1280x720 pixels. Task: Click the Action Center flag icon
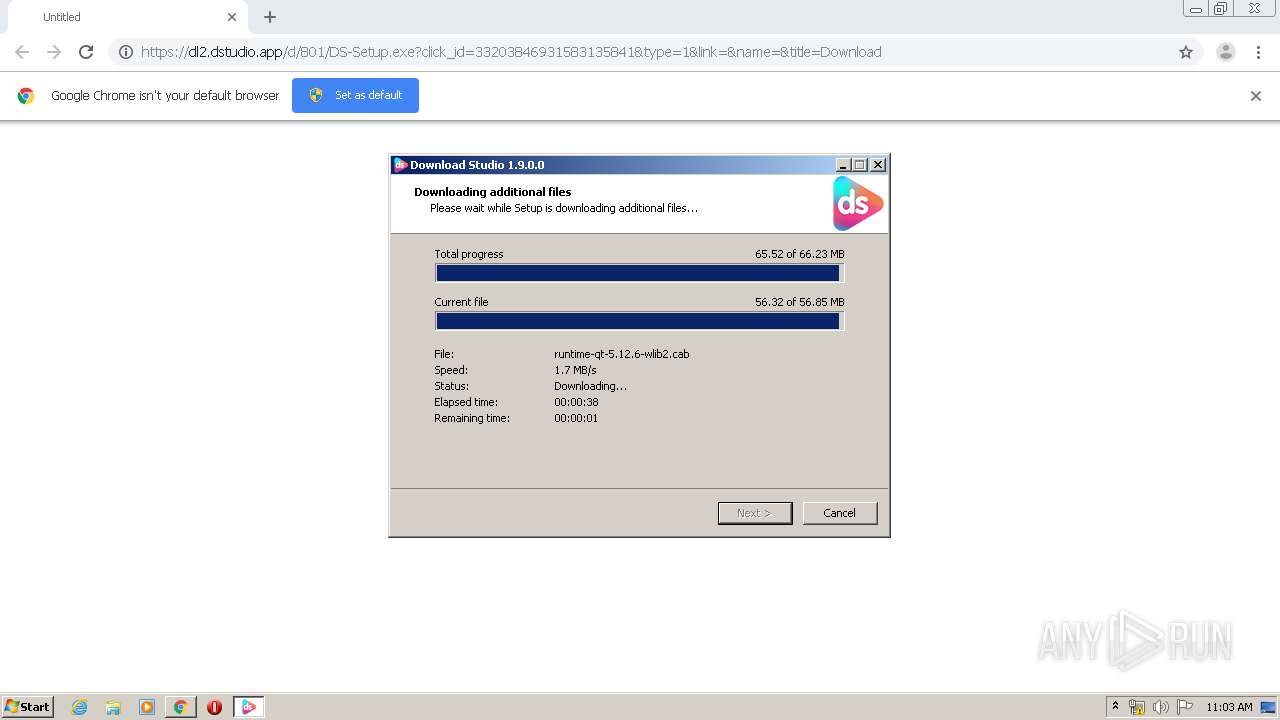pyautogui.click(x=1185, y=707)
